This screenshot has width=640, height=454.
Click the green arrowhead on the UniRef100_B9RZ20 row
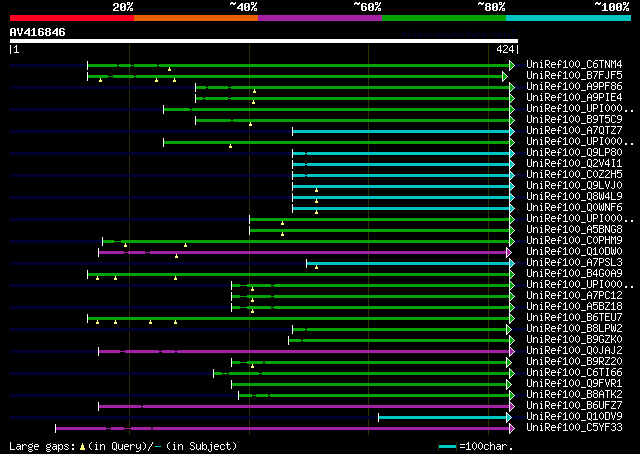pos(509,363)
